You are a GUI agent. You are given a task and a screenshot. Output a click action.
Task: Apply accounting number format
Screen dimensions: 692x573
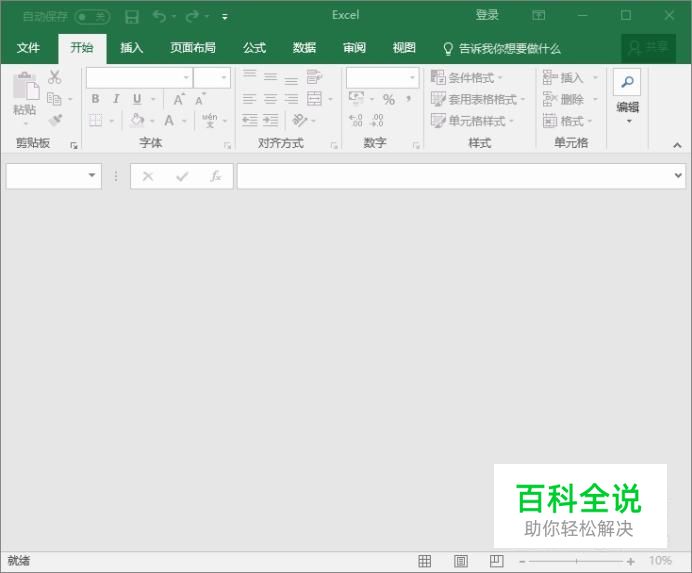(356, 98)
